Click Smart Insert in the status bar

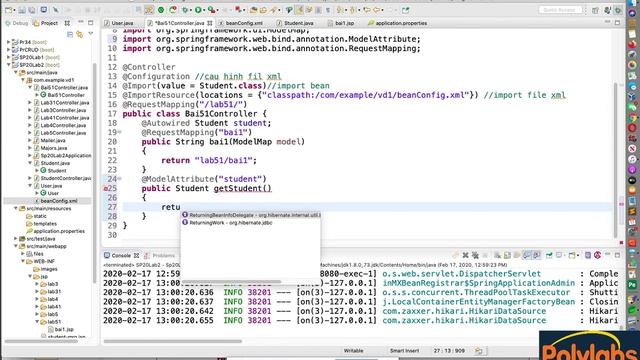pyautogui.click(x=404, y=351)
